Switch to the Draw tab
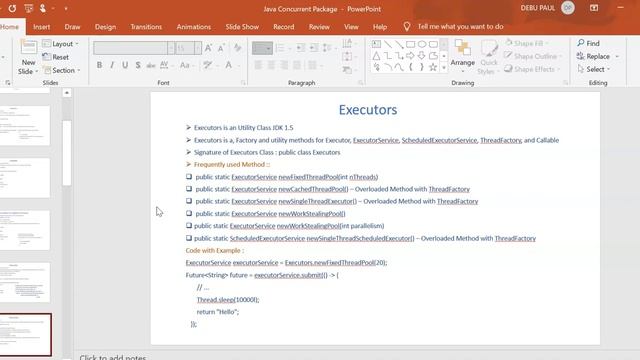This screenshot has width=640, height=360. [72, 27]
